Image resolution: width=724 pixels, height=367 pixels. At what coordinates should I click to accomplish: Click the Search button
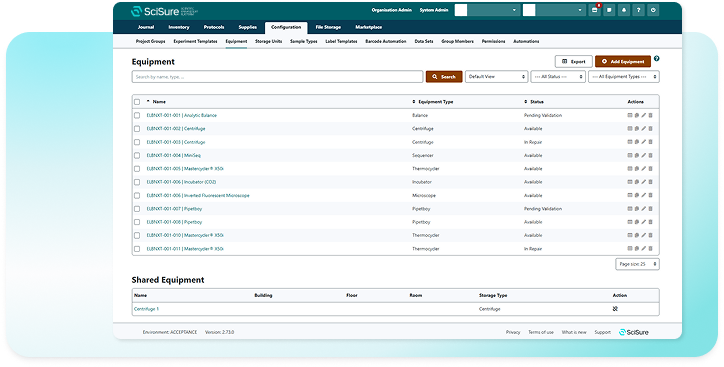[444, 77]
